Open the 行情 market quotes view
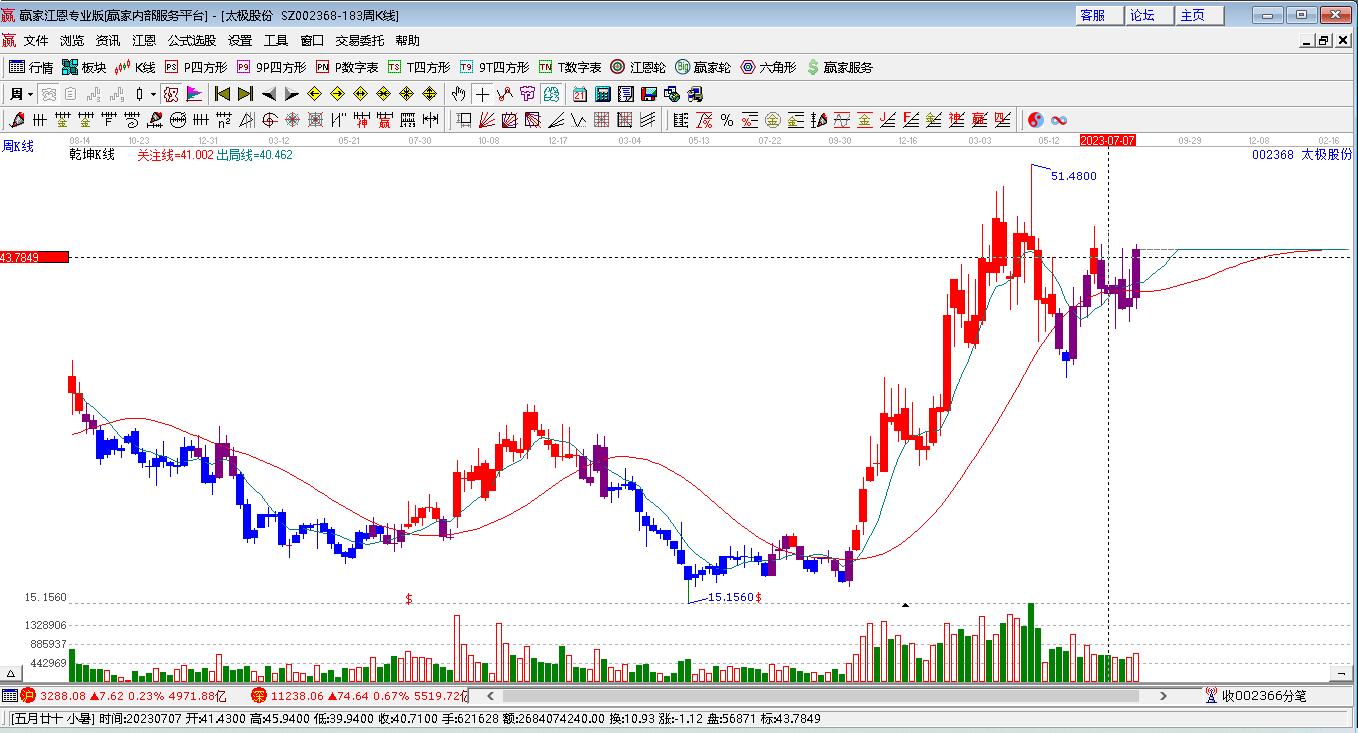This screenshot has height=733, width=1358. (x=31, y=67)
